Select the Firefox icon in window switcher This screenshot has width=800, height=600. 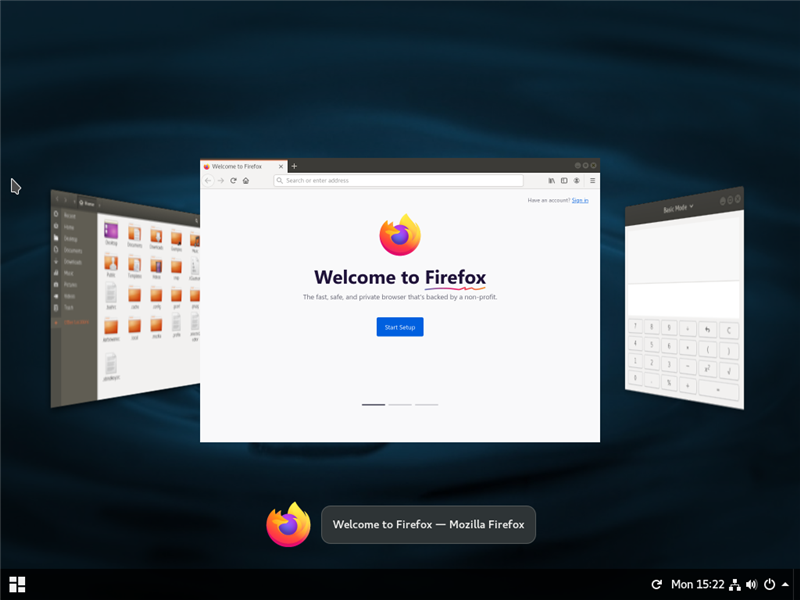[288, 524]
